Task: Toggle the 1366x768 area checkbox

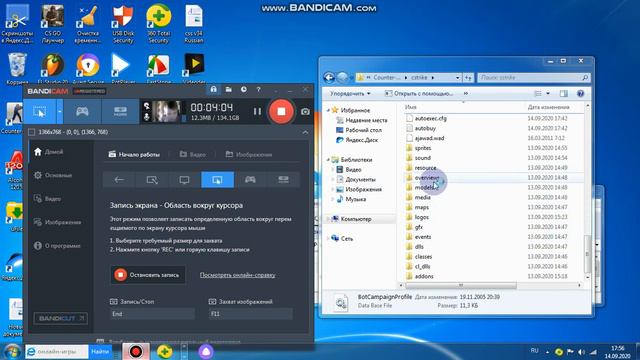Action: (32, 132)
